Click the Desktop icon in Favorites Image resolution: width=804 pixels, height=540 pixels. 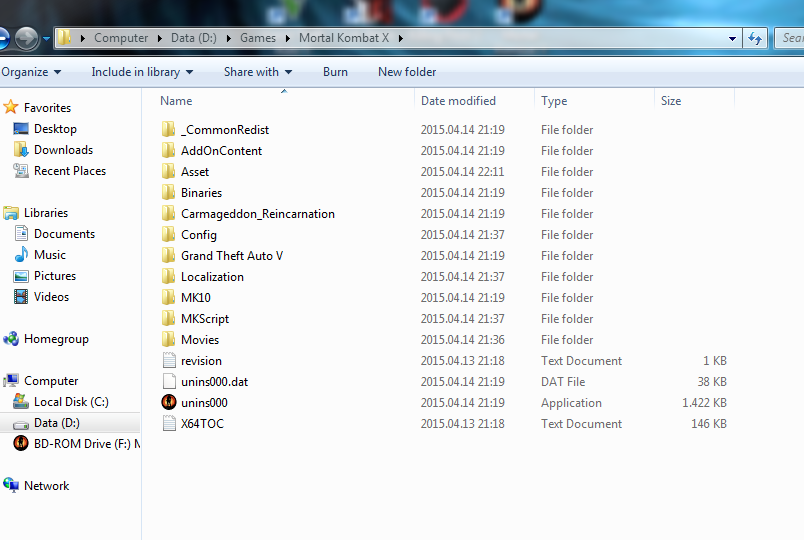tap(21, 129)
